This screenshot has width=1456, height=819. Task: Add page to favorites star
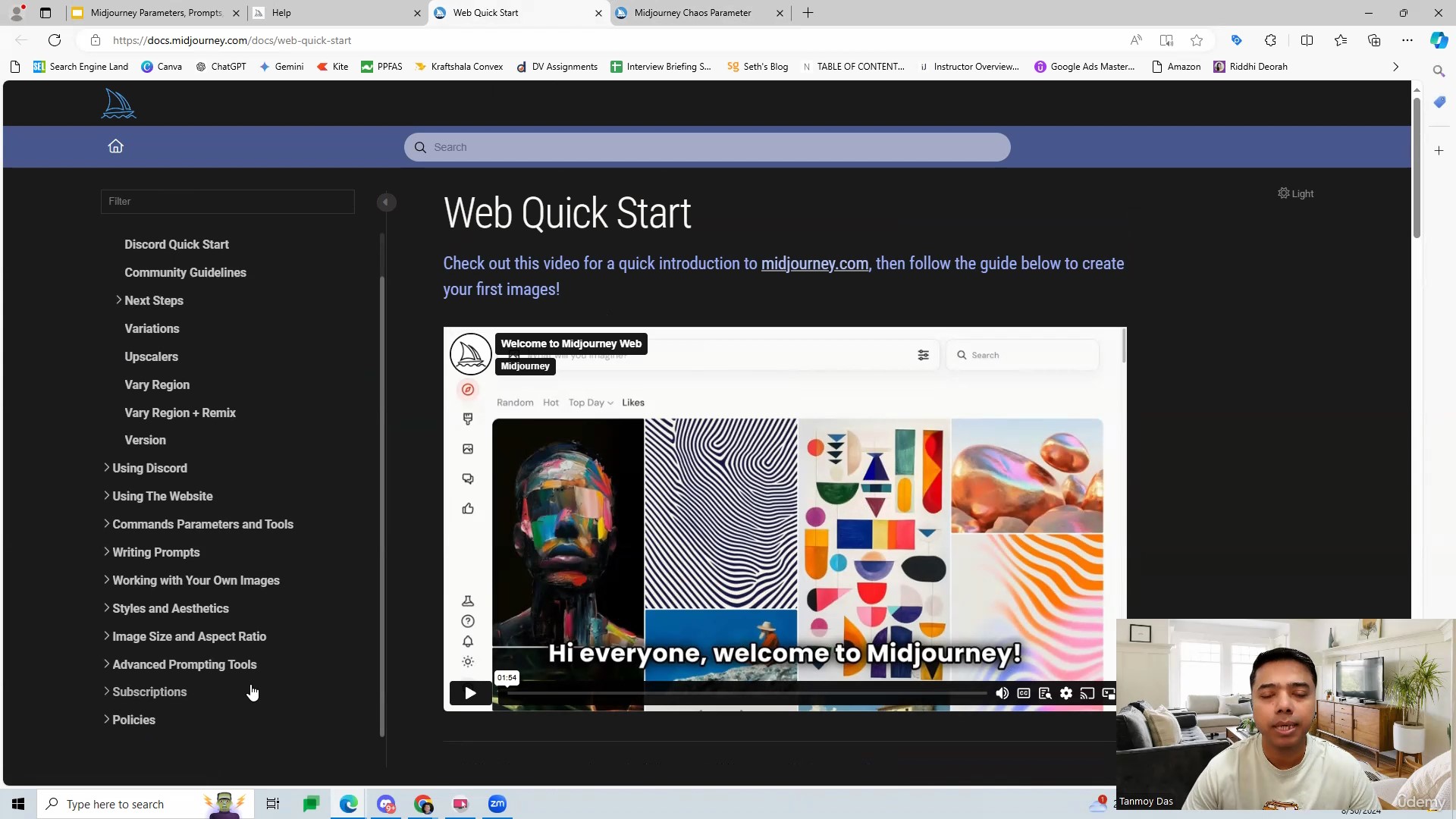(x=1197, y=40)
